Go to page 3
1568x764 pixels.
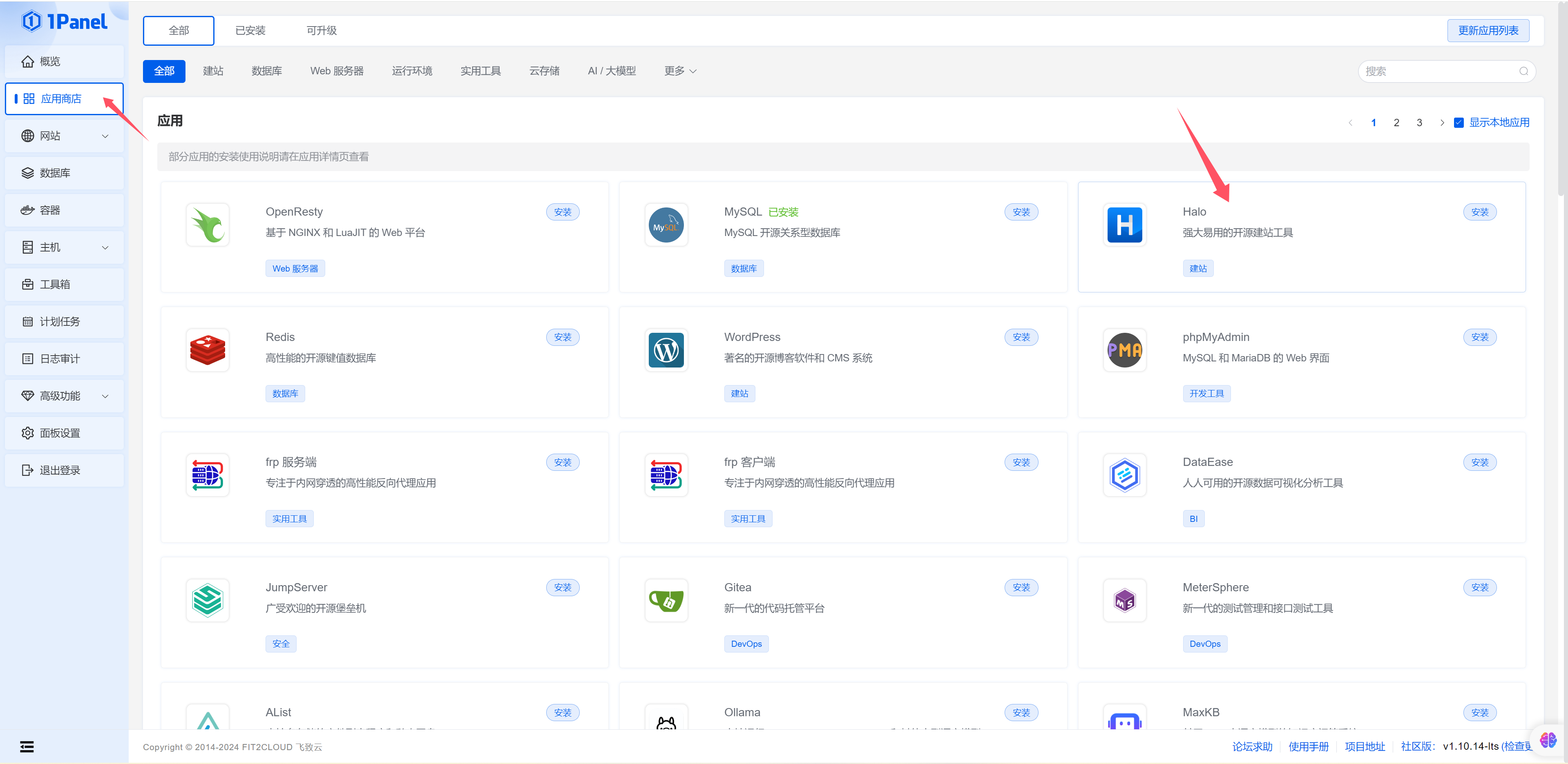coord(1419,123)
